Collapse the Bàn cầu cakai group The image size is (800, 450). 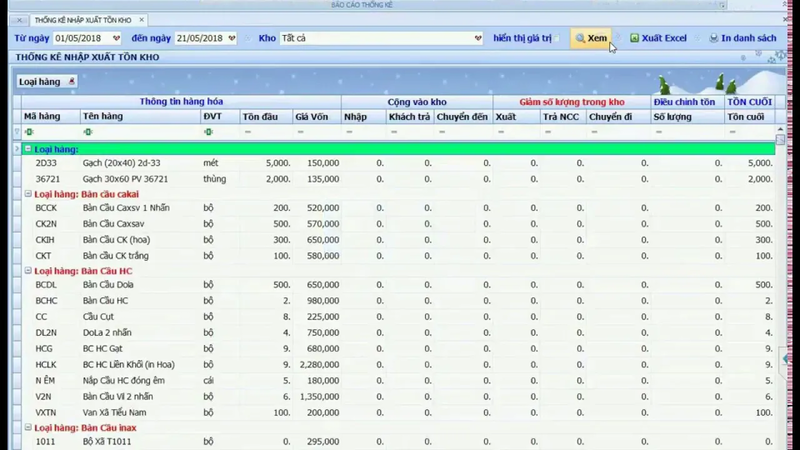coord(28,194)
